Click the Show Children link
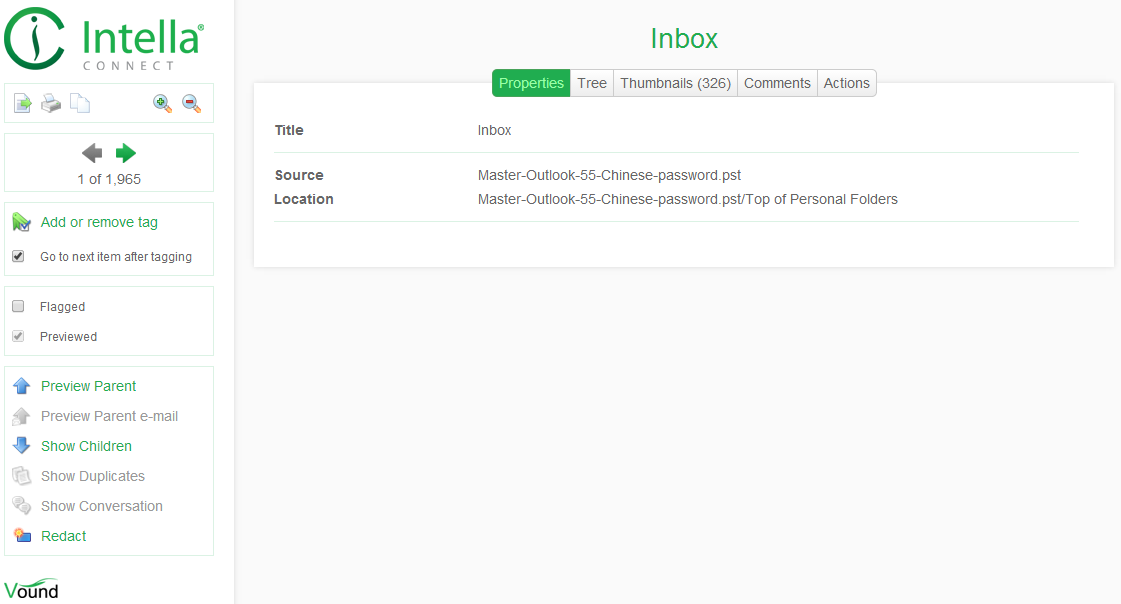Image resolution: width=1121 pixels, height=604 pixels. pyautogui.click(x=86, y=446)
